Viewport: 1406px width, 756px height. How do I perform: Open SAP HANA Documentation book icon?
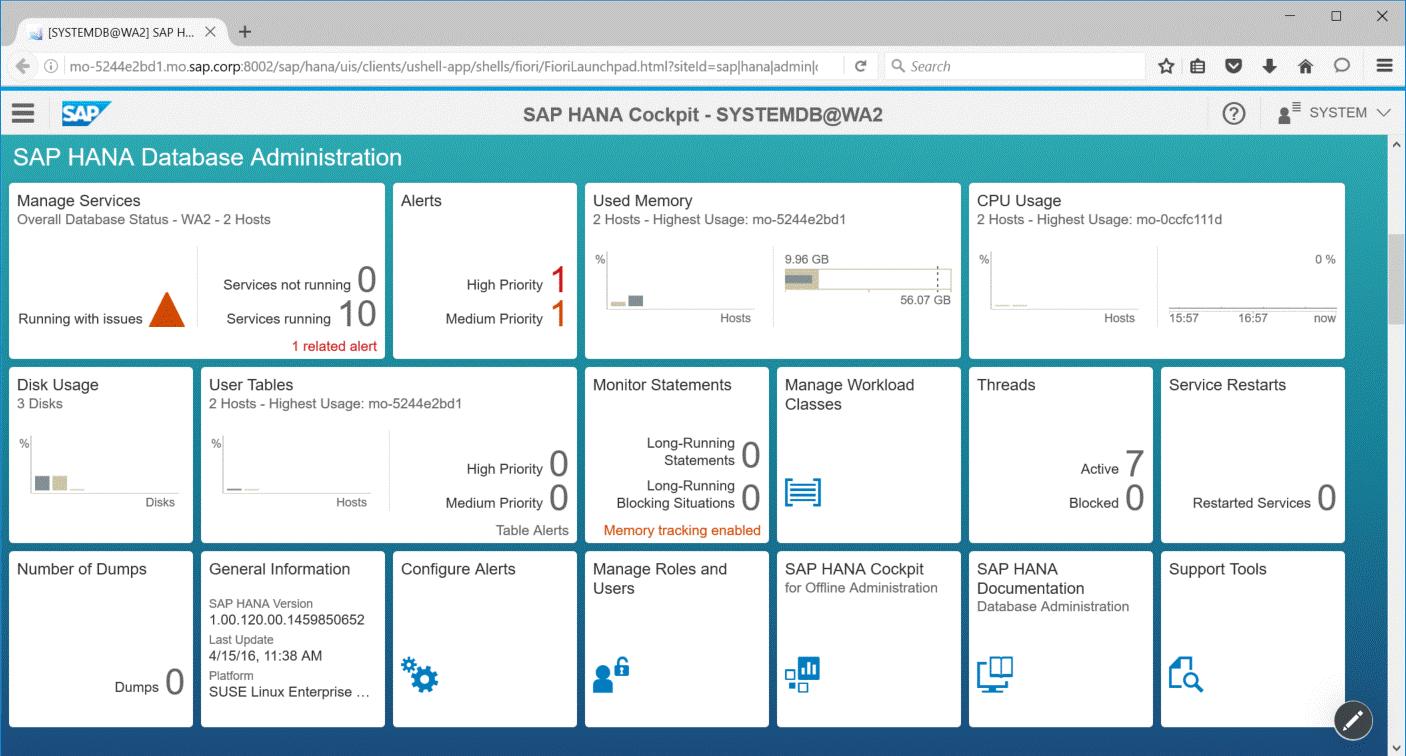click(995, 675)
